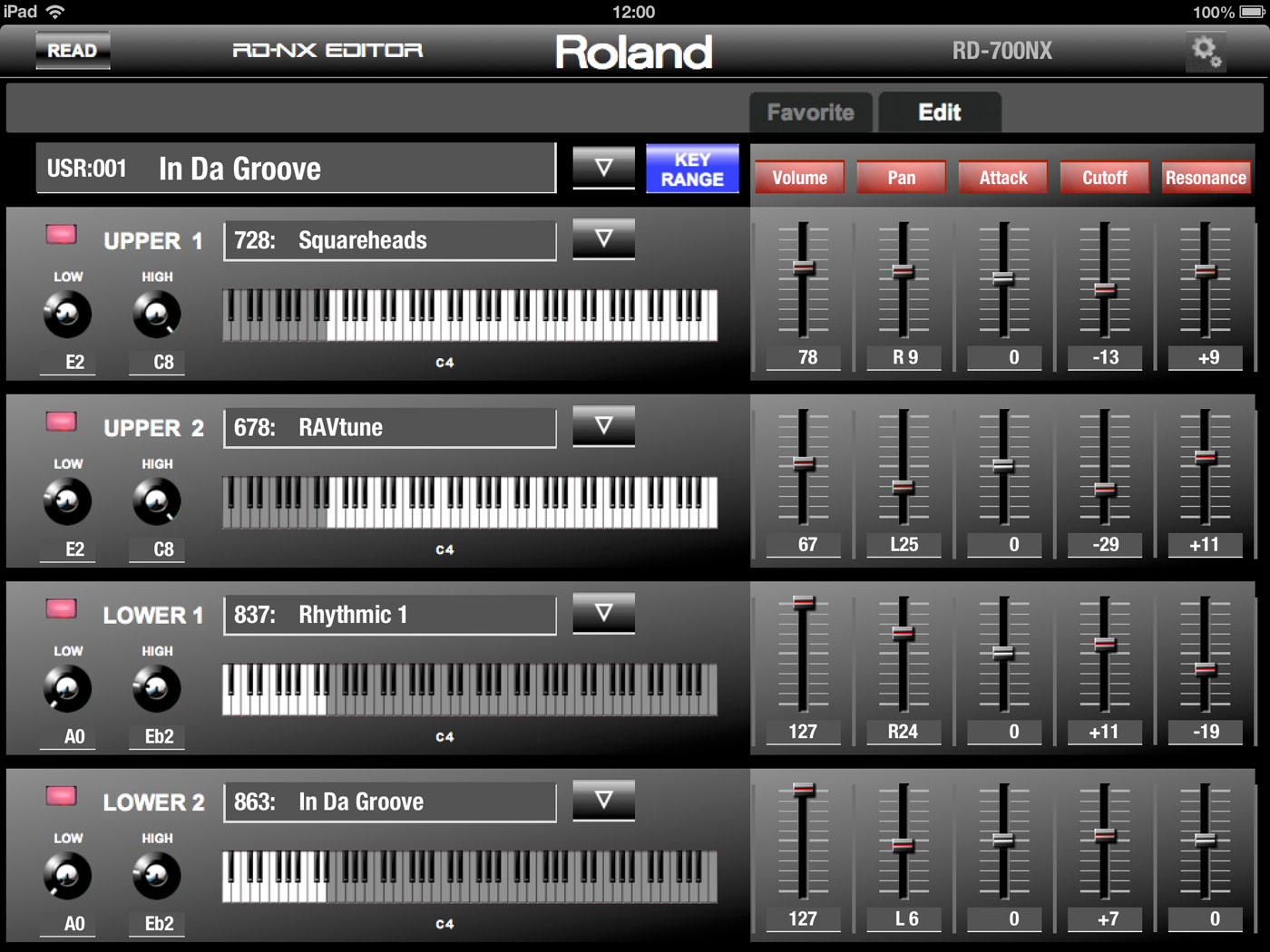Expand the UPPER 1 tone dropdown arrow
The width and height of the screenshot is (1270, 952).
[603, 238]
